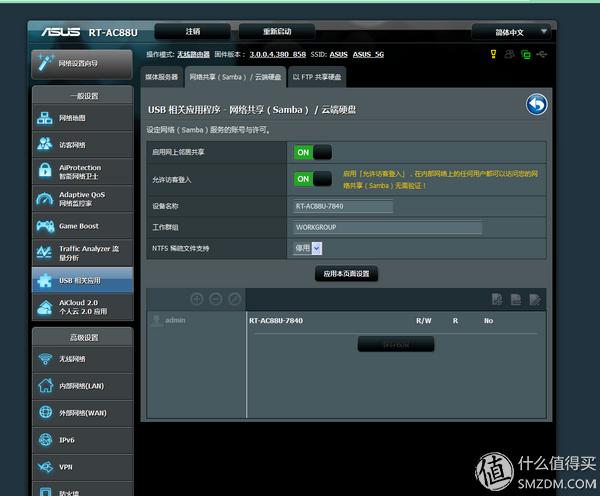Click delete folder icon in share toolbar
The width and height of the screenshot is (600, 496).
click(x=516, y=299)
